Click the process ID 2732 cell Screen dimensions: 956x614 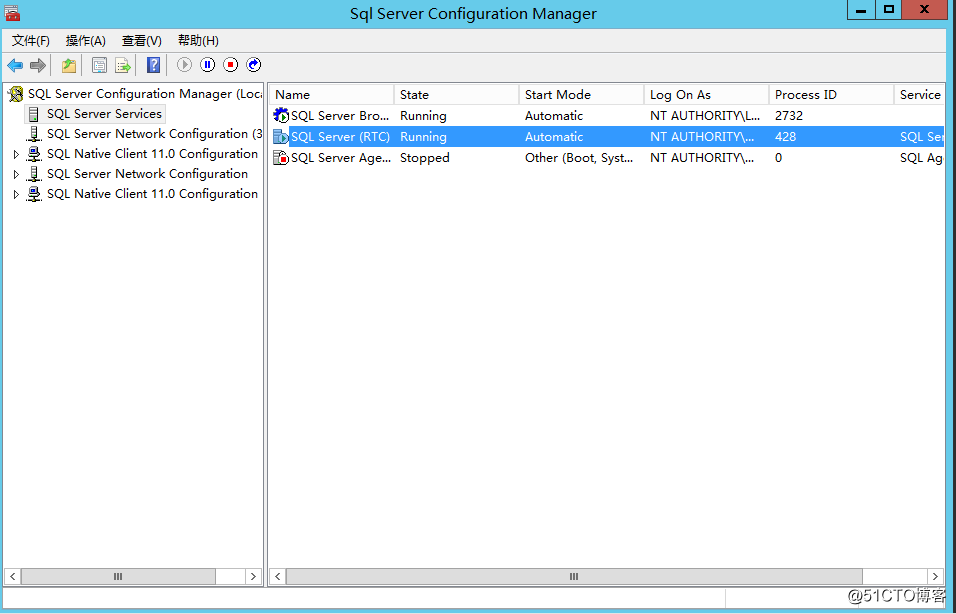click(789, 115)
